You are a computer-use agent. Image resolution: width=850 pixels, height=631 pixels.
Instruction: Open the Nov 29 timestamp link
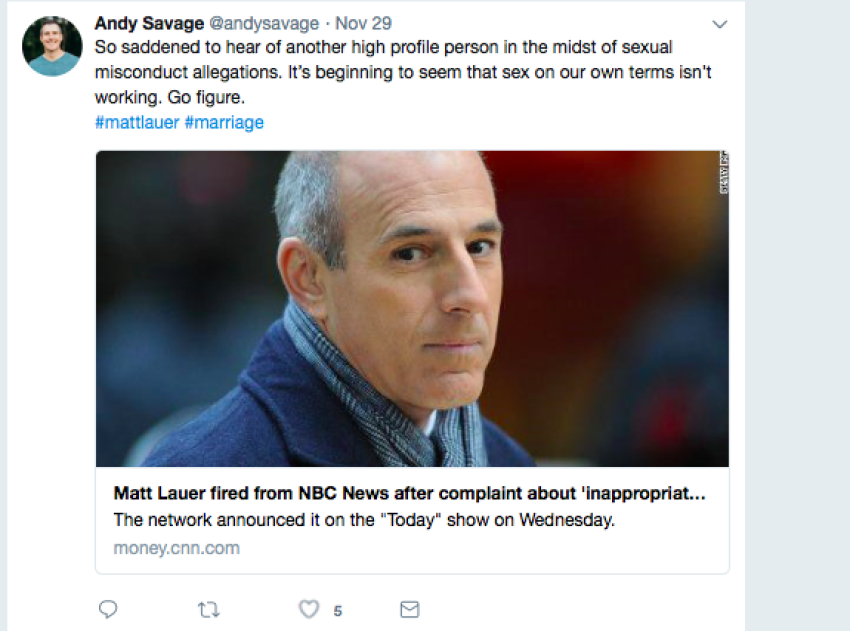[365, 23]
